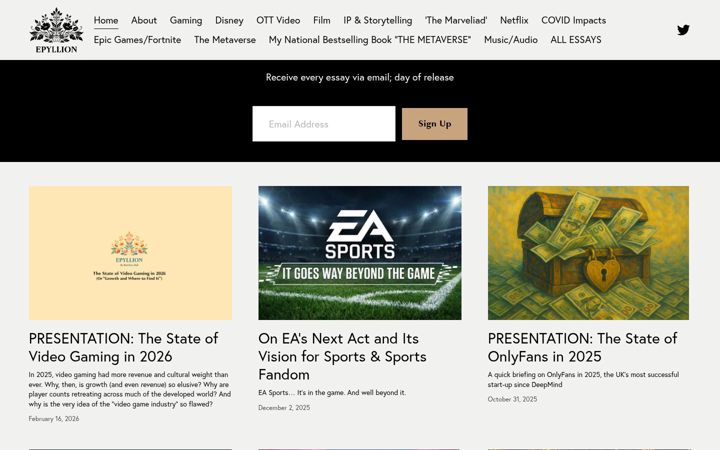View ALL ESSAYS
This screenshot has width=720, height=450.
576,39
